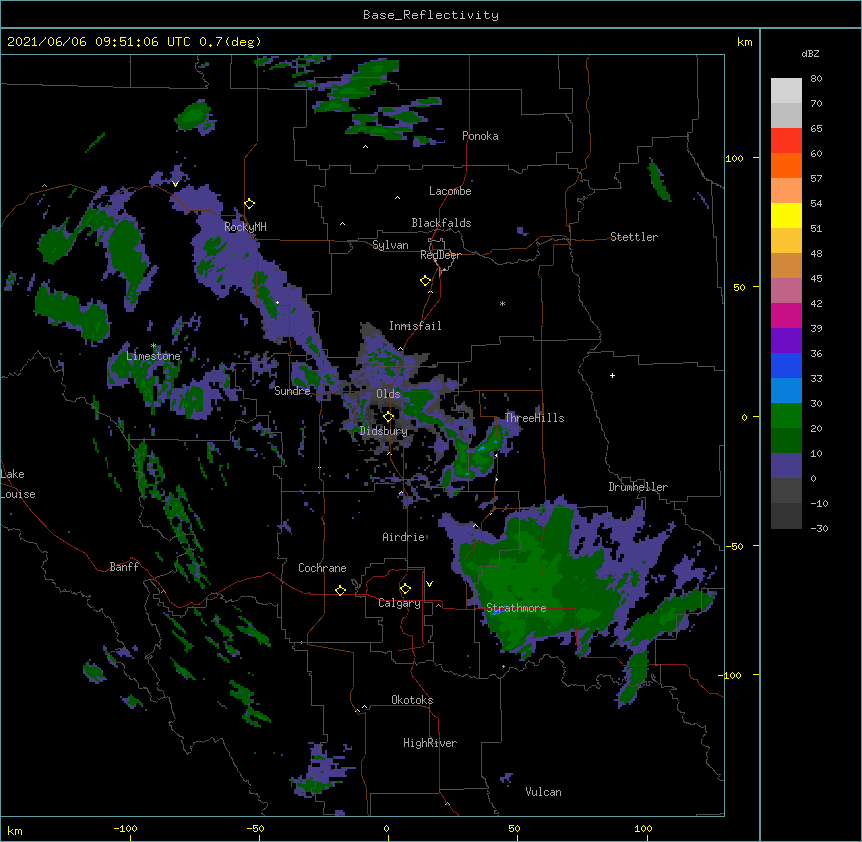Pick the magenta 39–42 dBZ legend swatch

point(786,316)
